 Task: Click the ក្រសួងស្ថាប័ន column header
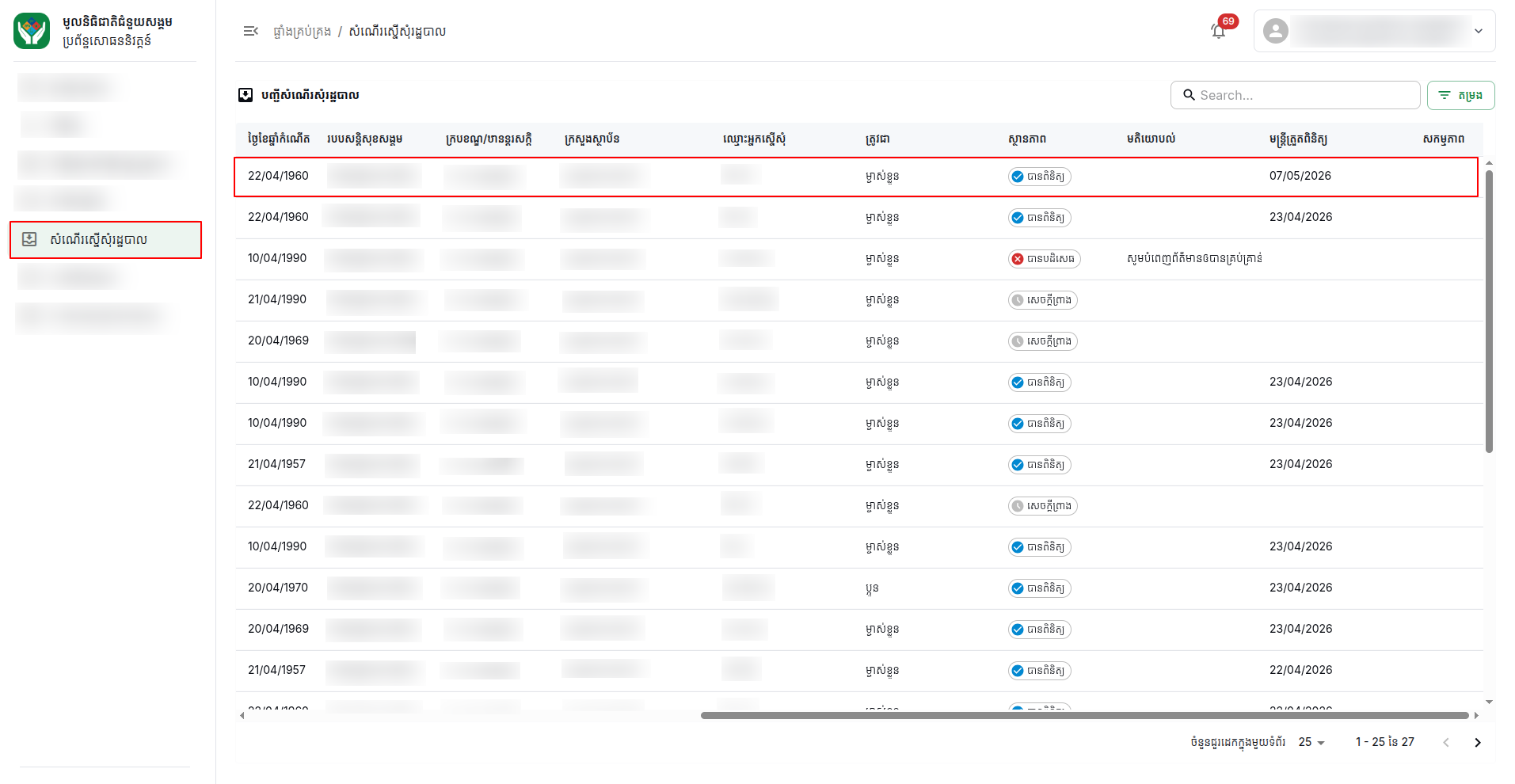[x=592, y=139]
